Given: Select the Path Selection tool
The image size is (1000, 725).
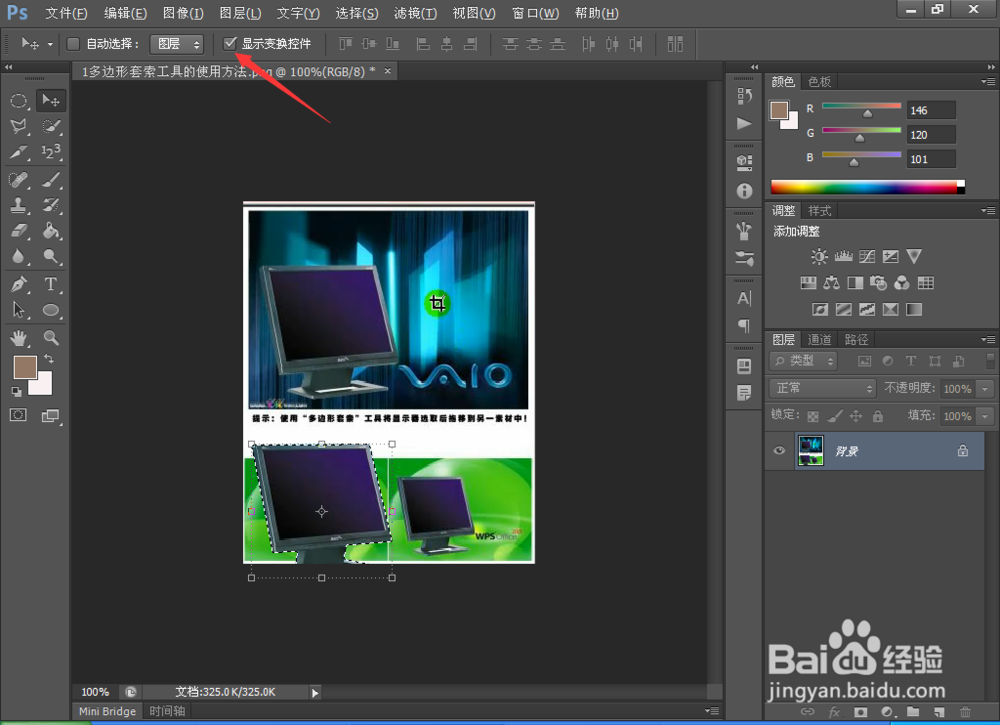Looking at the screenshot, I should coord(18,310).
